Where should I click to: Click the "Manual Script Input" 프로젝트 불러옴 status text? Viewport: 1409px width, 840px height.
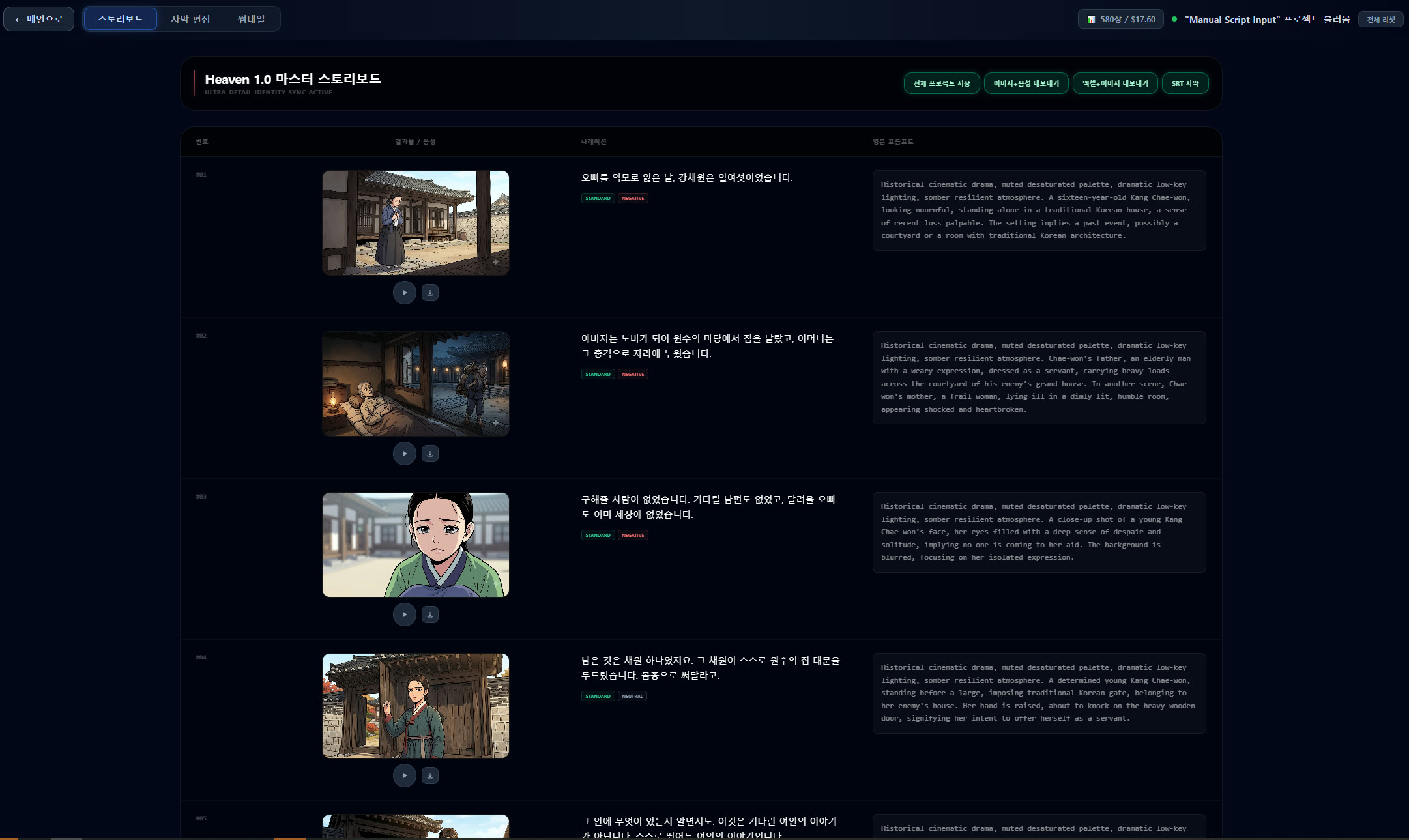pos(1268,20)
